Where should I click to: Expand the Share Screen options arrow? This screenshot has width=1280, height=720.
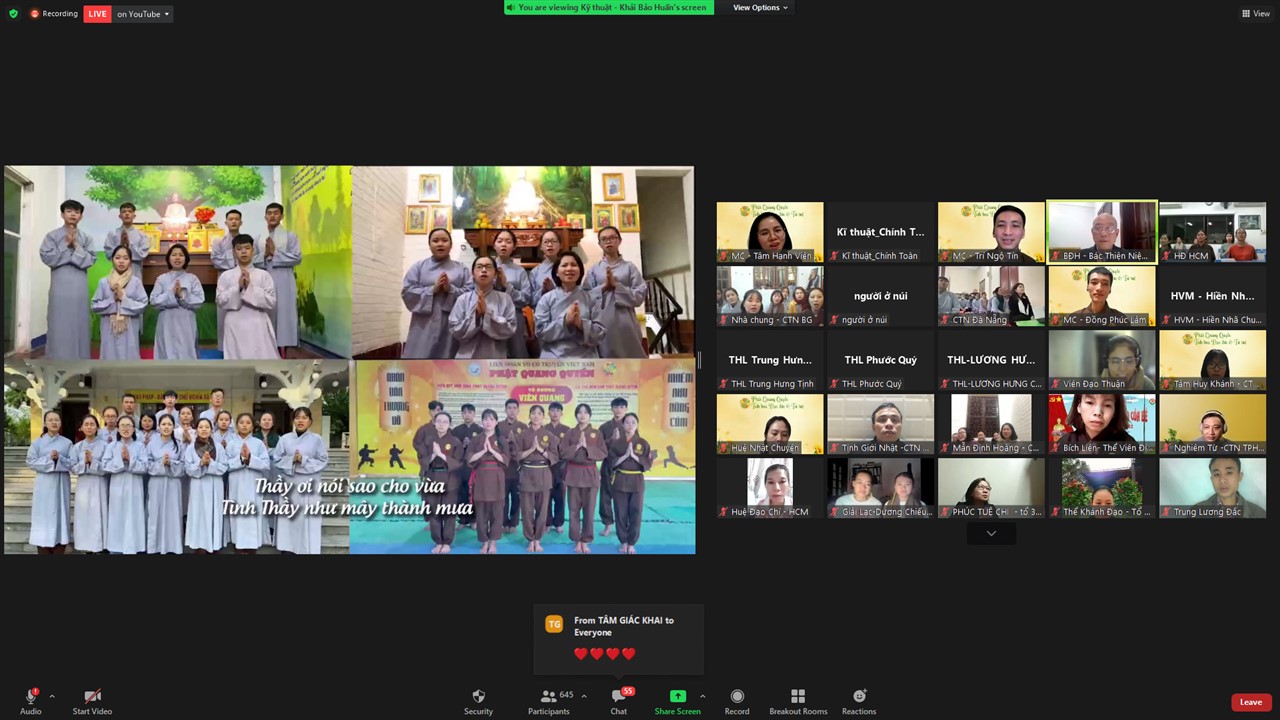(x=702, y=696)
